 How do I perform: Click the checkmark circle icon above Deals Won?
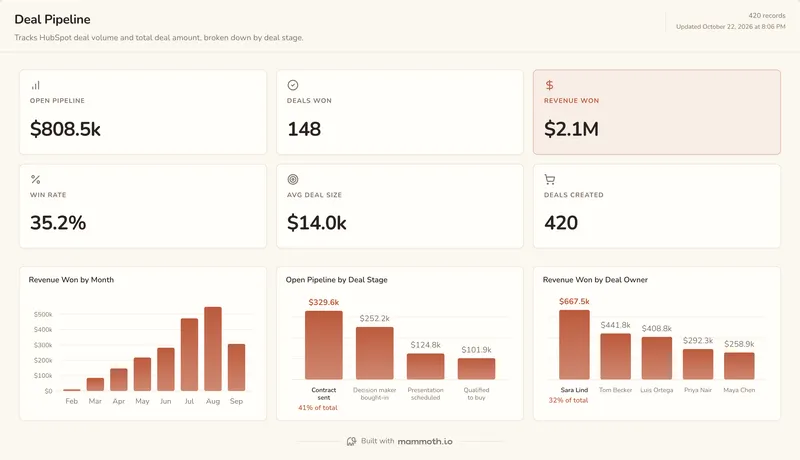pyautogui.click(x=293, y=85)
